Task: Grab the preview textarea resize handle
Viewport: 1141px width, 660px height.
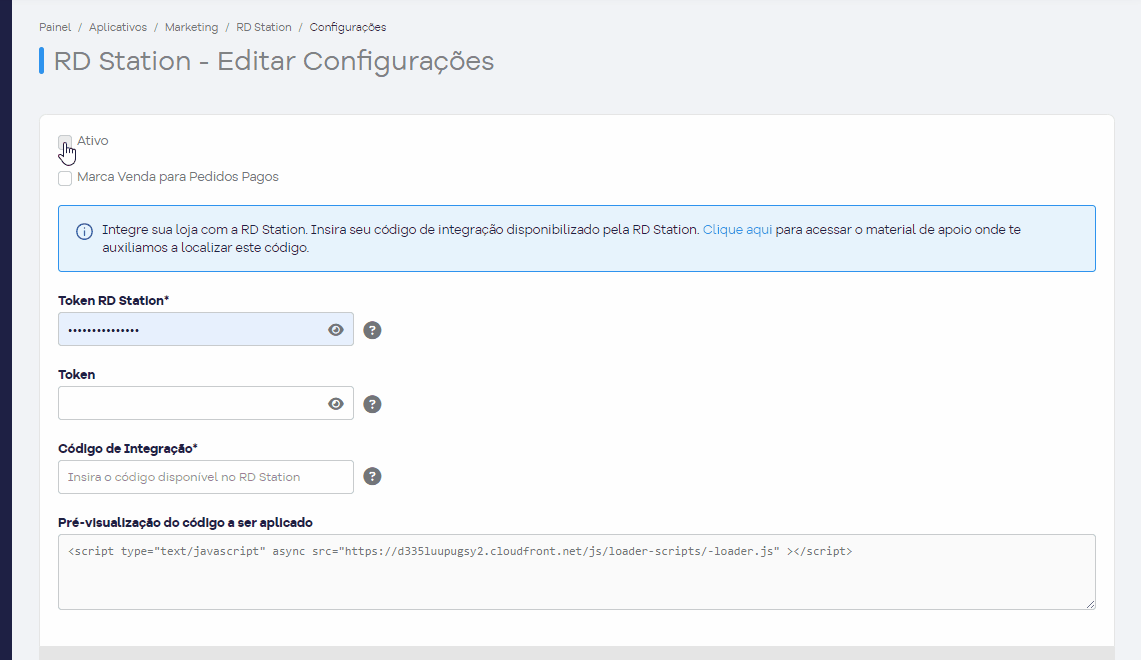Action: [1090, 604]
